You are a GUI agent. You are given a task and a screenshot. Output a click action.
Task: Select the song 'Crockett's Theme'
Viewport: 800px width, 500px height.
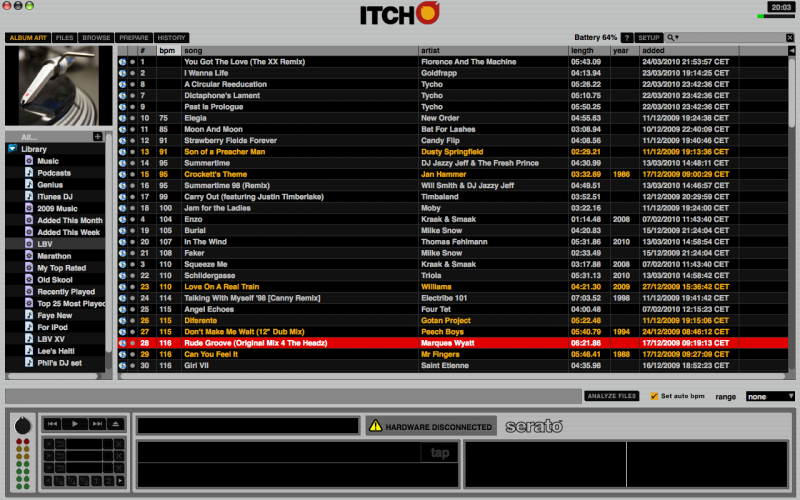pos(215,174)
